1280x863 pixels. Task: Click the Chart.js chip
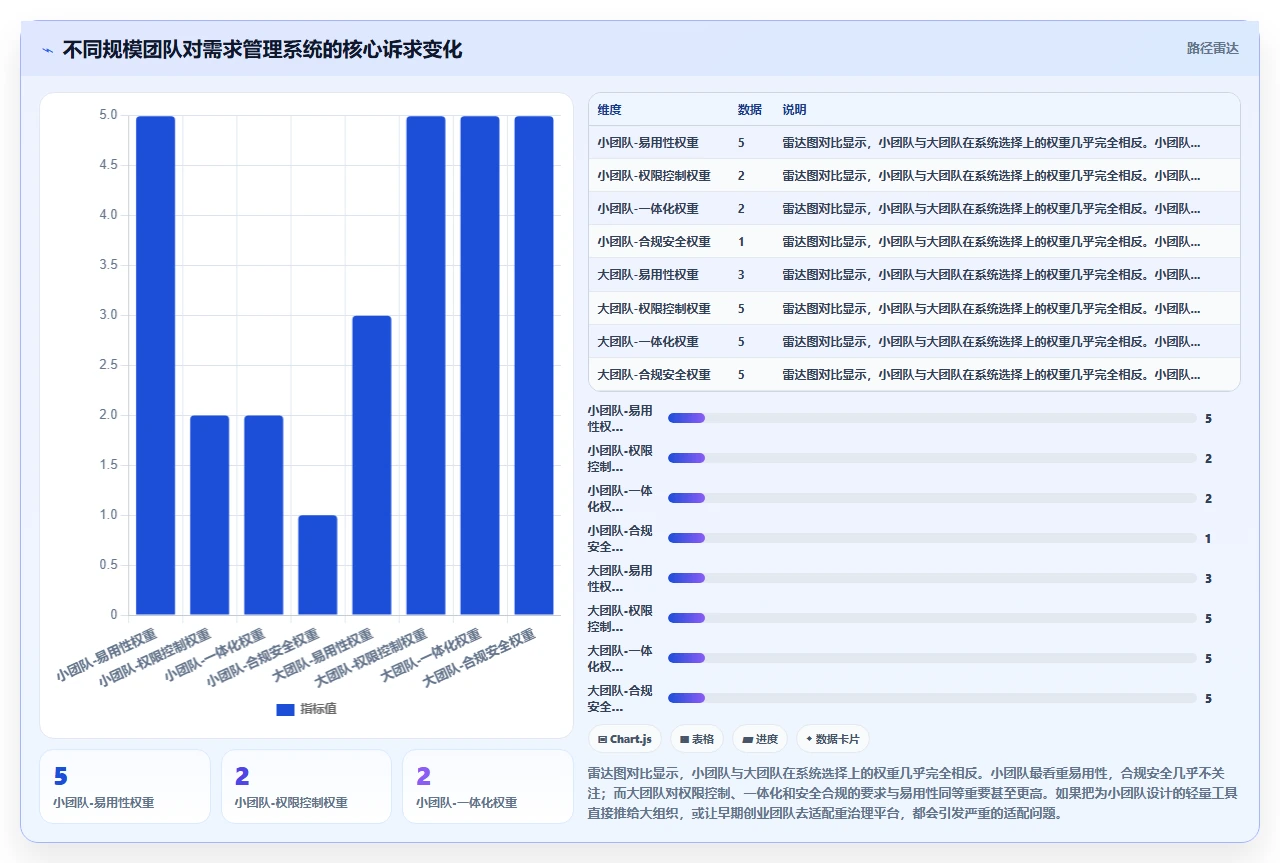(625, 739)
